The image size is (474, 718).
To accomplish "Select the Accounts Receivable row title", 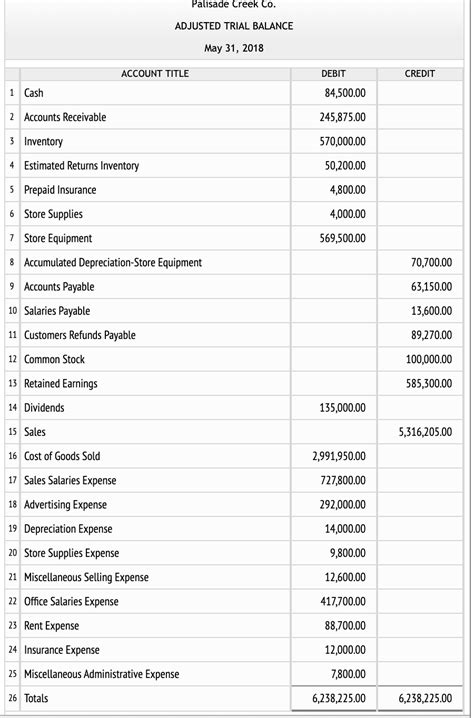I will point(65,117).
